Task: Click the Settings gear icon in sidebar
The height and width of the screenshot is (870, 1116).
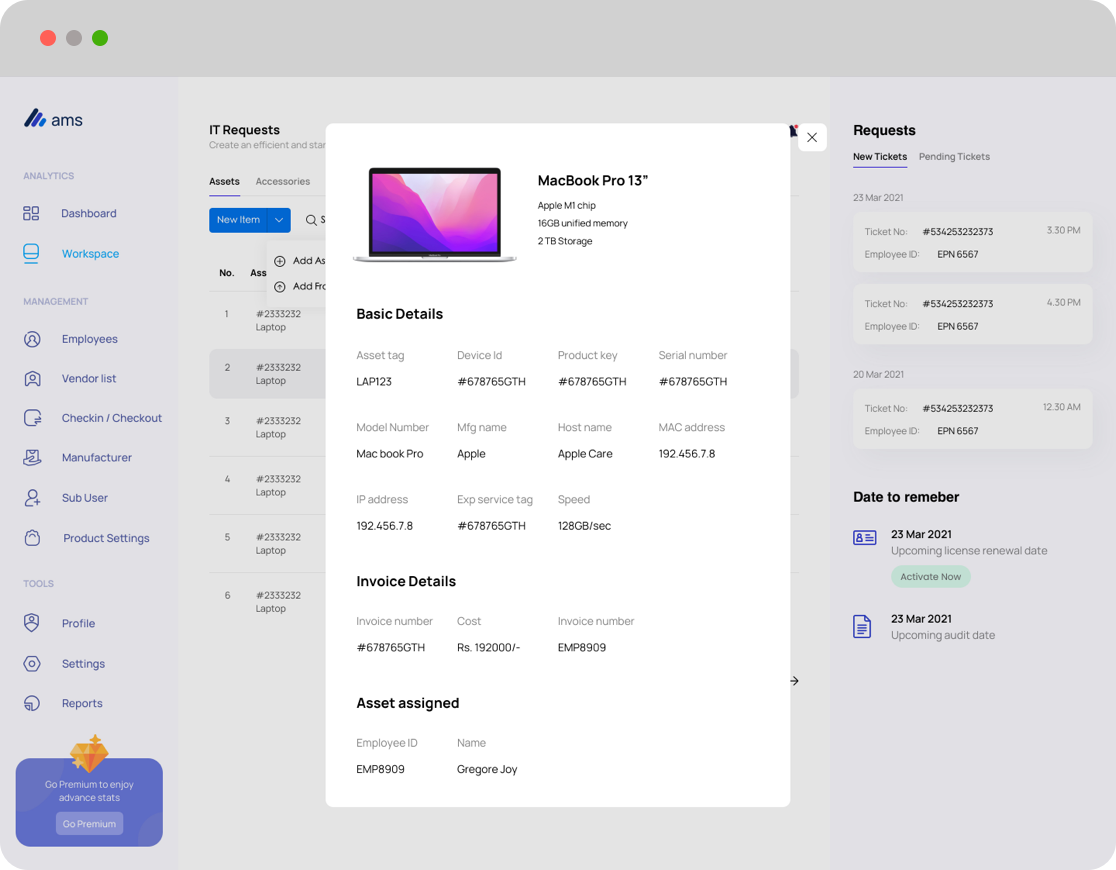Action: pos(32,664)
